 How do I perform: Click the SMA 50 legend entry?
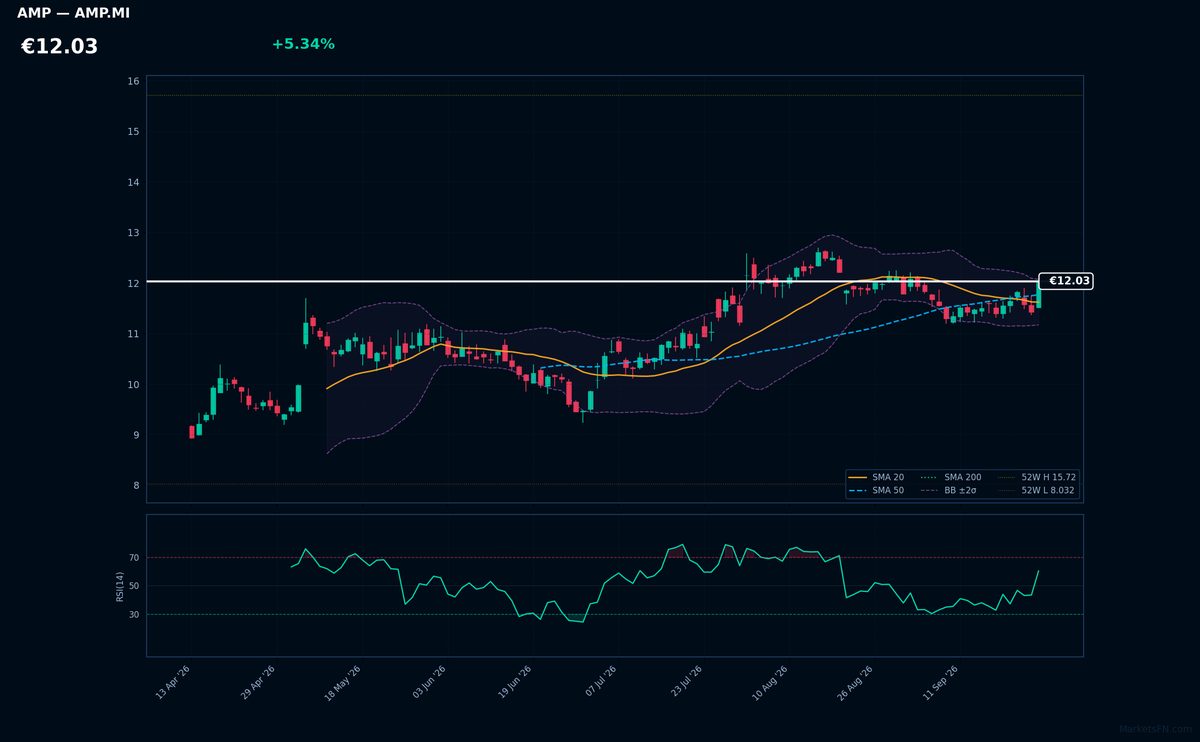[x=876, y=491]
